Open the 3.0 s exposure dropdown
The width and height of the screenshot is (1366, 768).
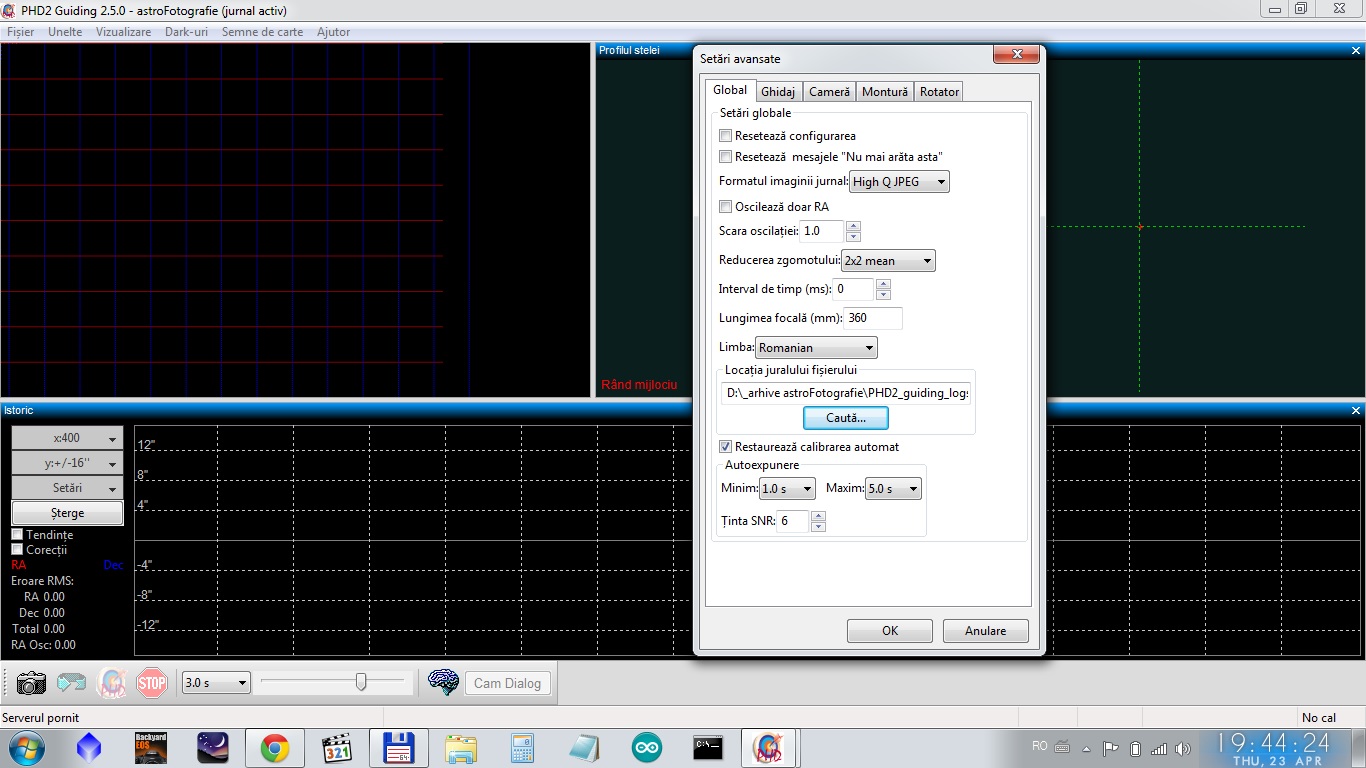pos(216,683)
